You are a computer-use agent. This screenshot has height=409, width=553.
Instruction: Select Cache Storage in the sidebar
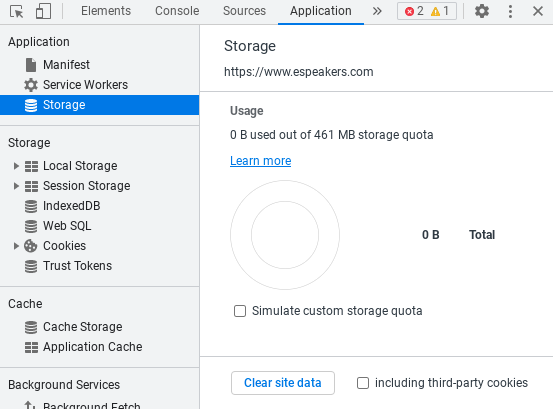click(83, 327)
